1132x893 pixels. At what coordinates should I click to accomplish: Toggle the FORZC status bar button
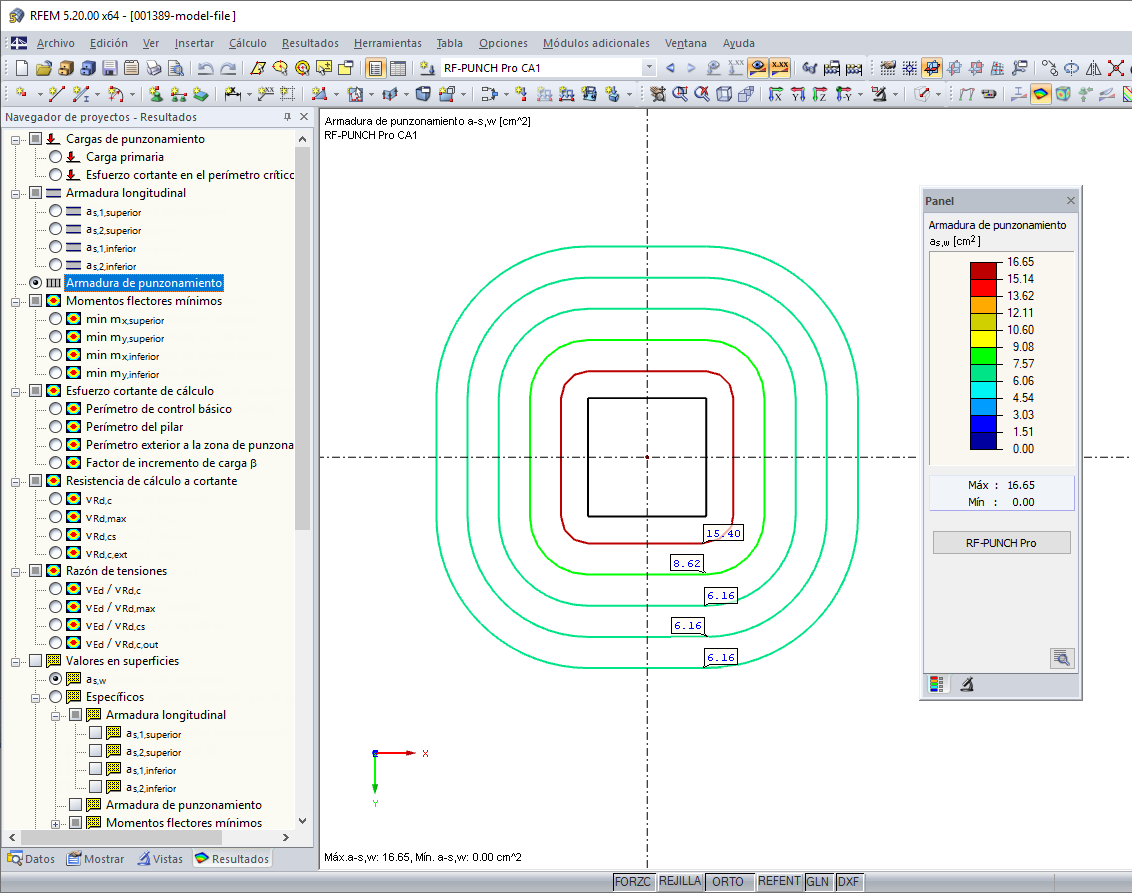(632, 881)
